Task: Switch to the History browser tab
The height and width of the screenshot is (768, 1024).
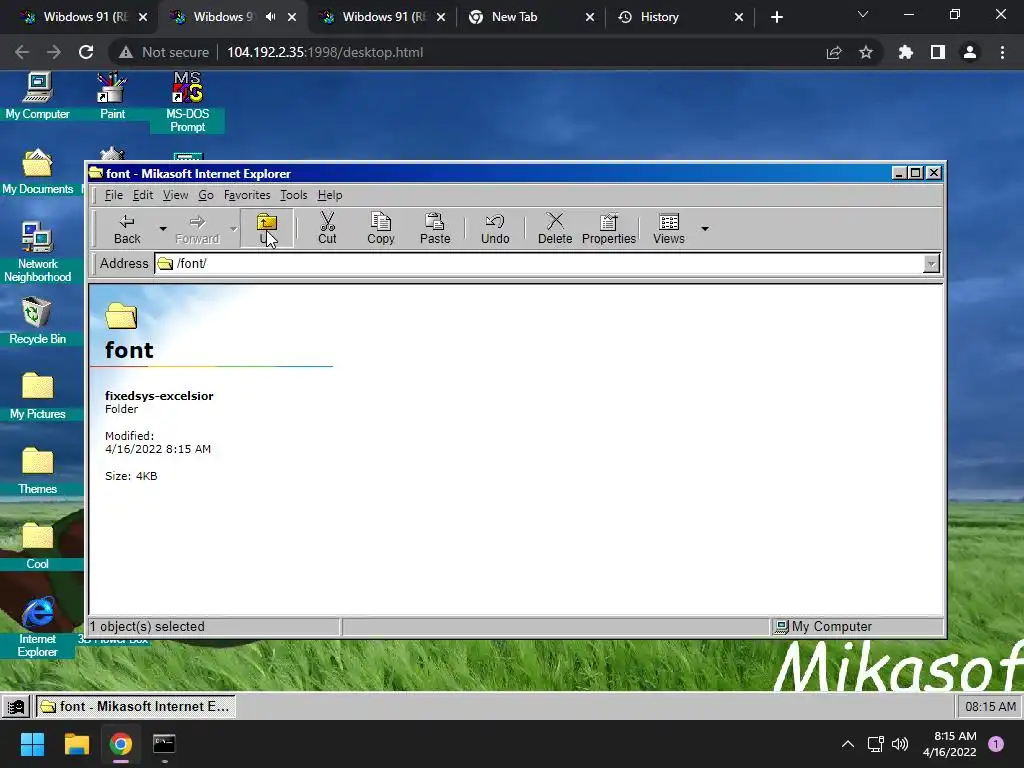Action: coord(679,17)
